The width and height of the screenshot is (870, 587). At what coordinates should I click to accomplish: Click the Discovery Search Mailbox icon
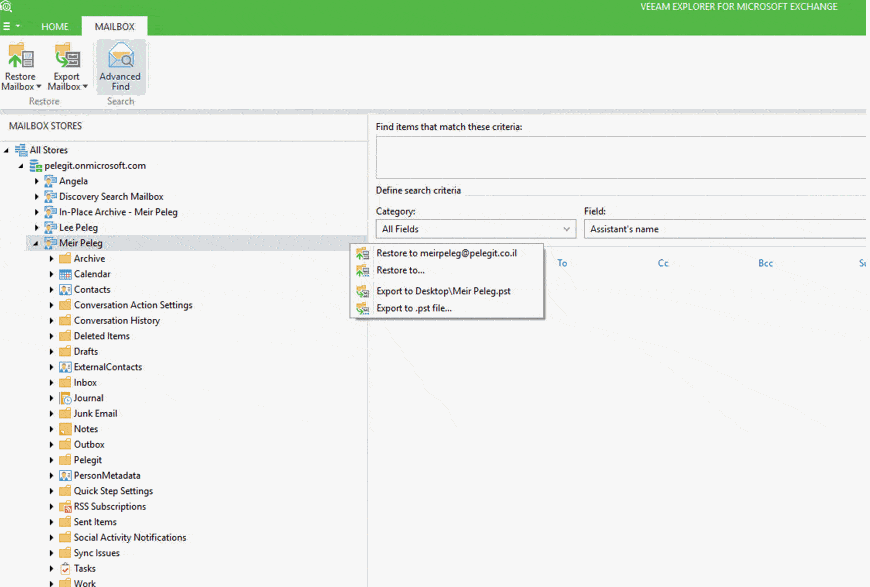pyautogui.click(x=50, y=196)
